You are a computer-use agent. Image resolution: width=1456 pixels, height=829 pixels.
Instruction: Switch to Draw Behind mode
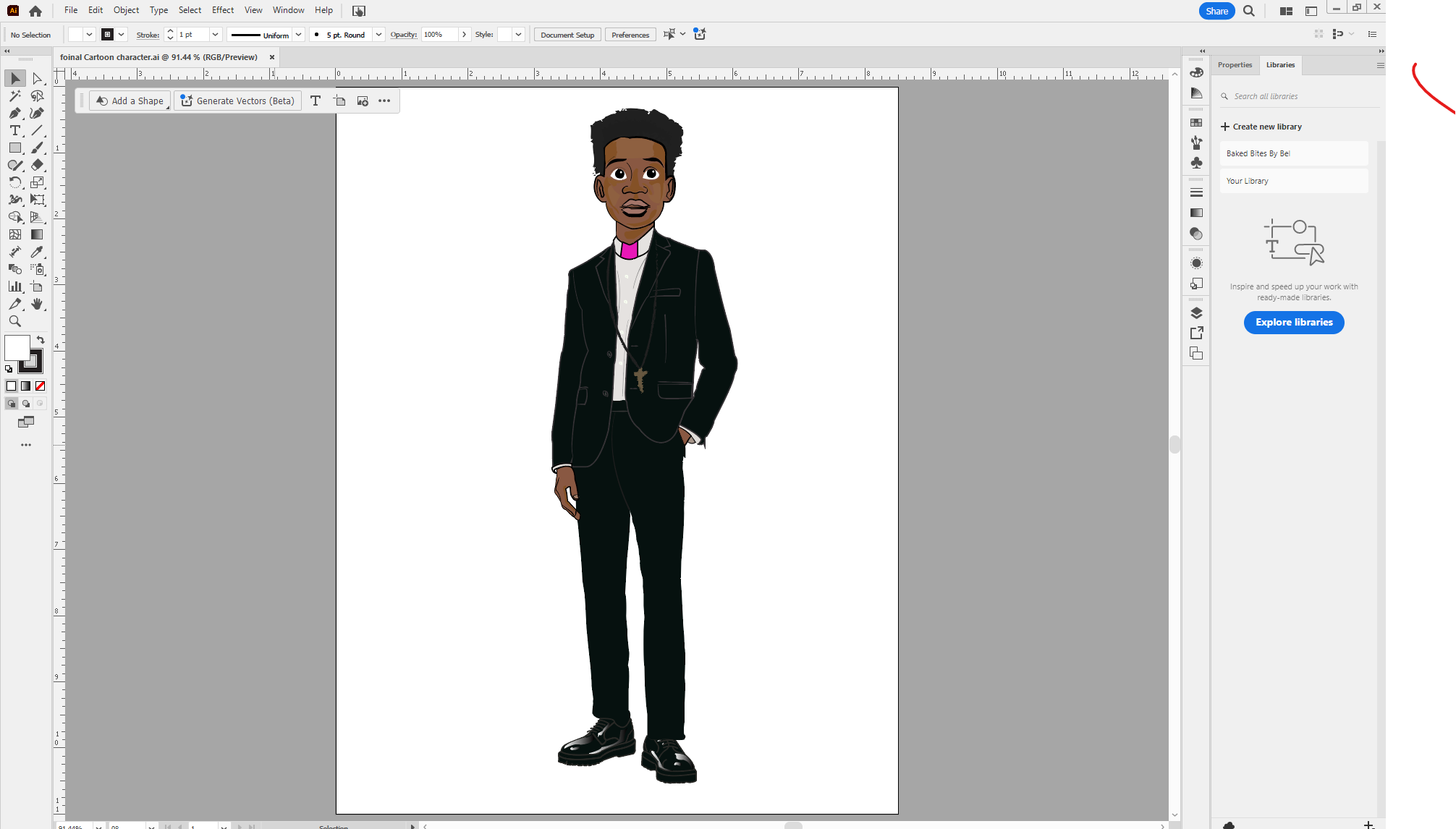coord(26,404)
